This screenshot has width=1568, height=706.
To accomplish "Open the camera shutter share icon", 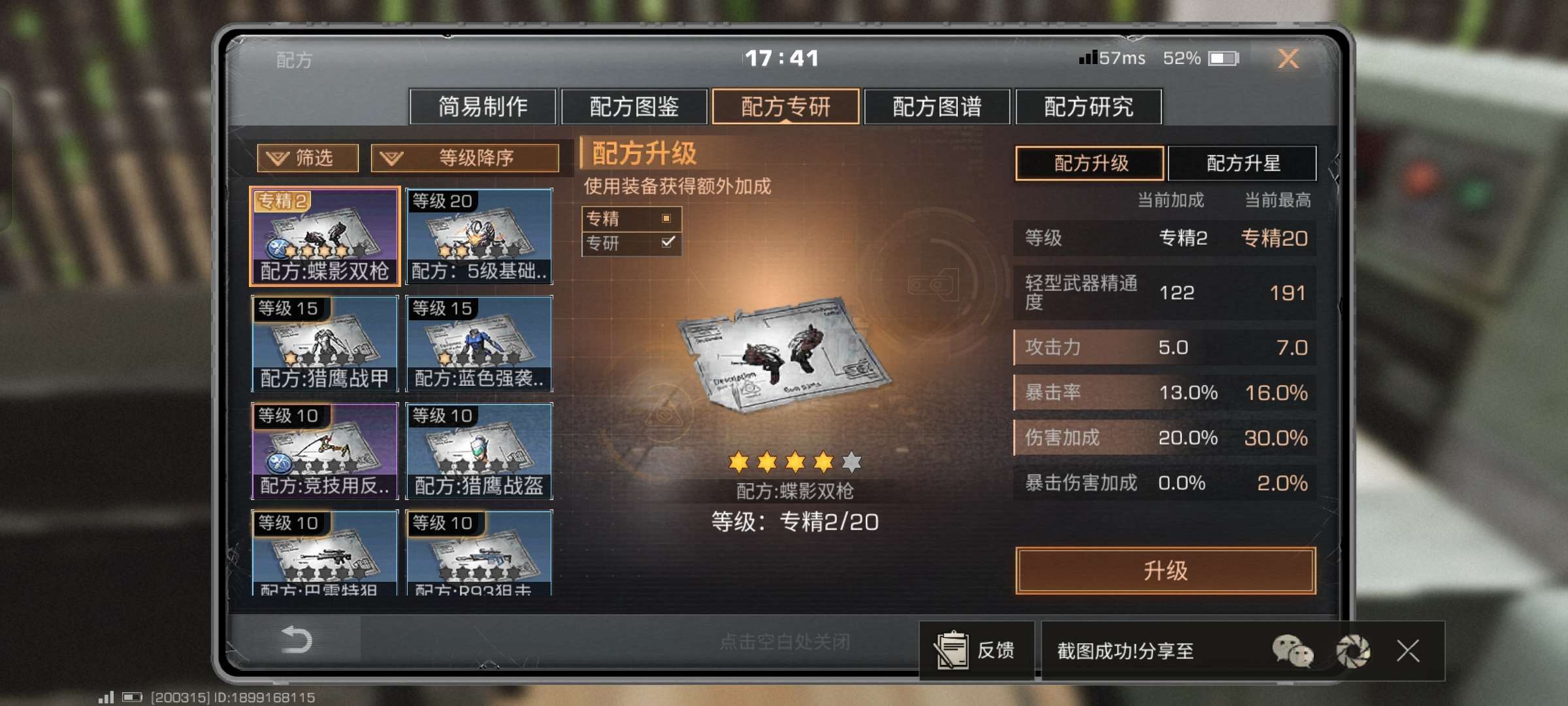I will [x=1353, y=651].
